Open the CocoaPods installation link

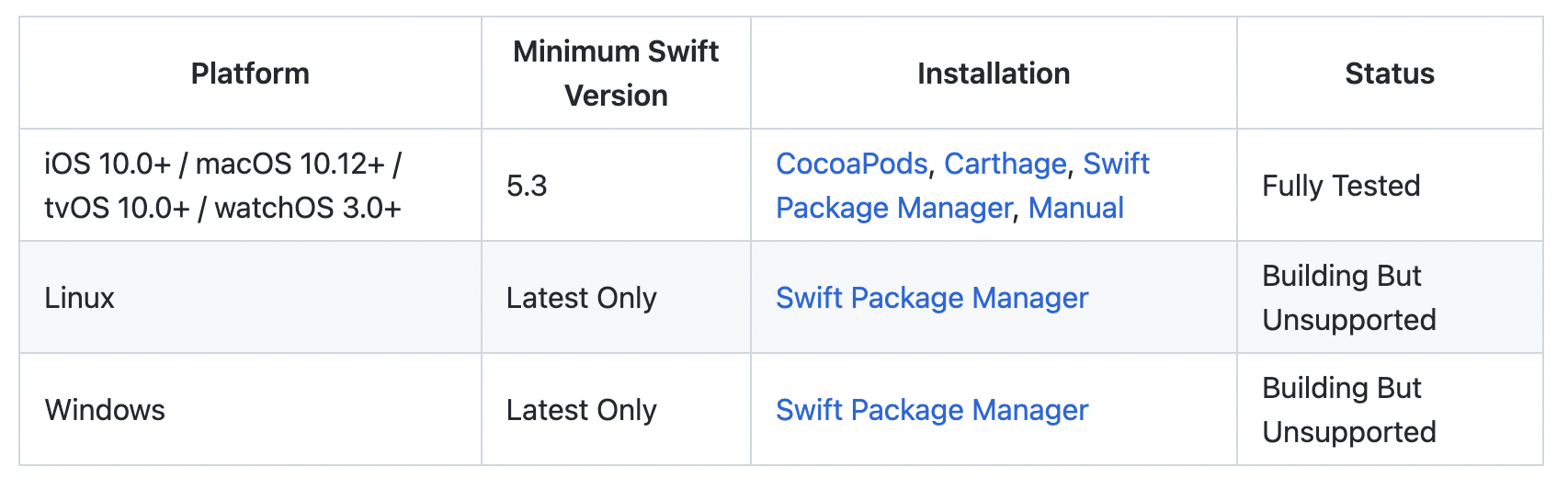click(851, 164)
